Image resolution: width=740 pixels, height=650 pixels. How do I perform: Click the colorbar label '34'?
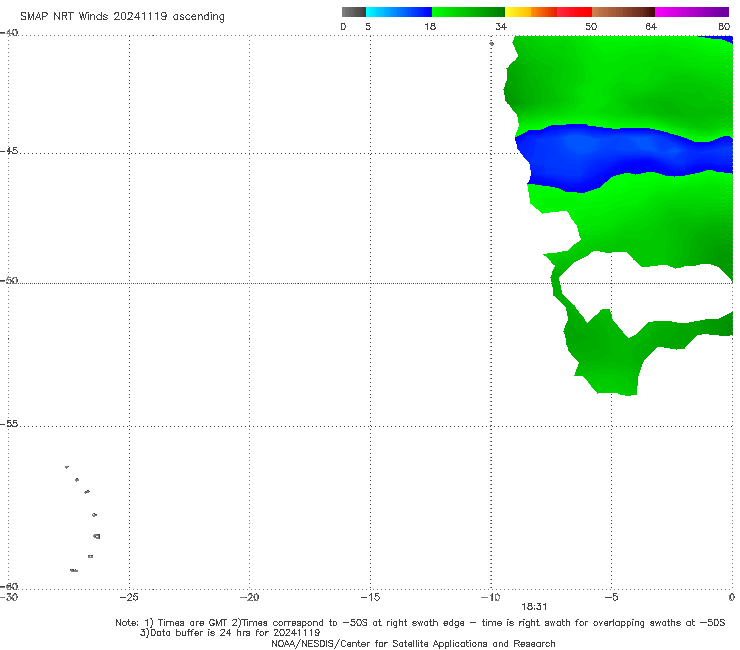click(501, 26)
